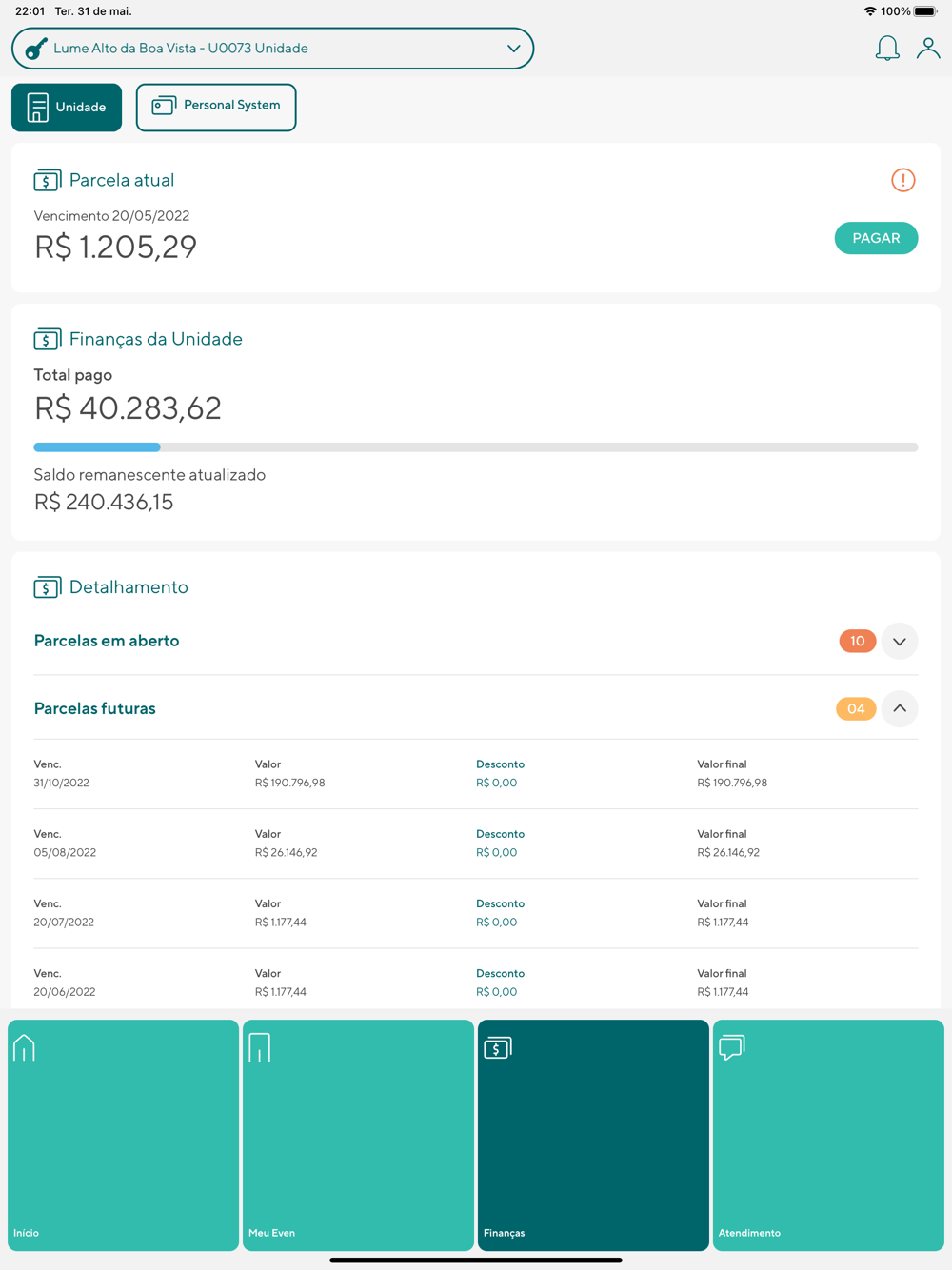The width and height of the screenshot is (952, 1270).
Task: Click the 04 badge for future installments
Action: click(856, 708)
